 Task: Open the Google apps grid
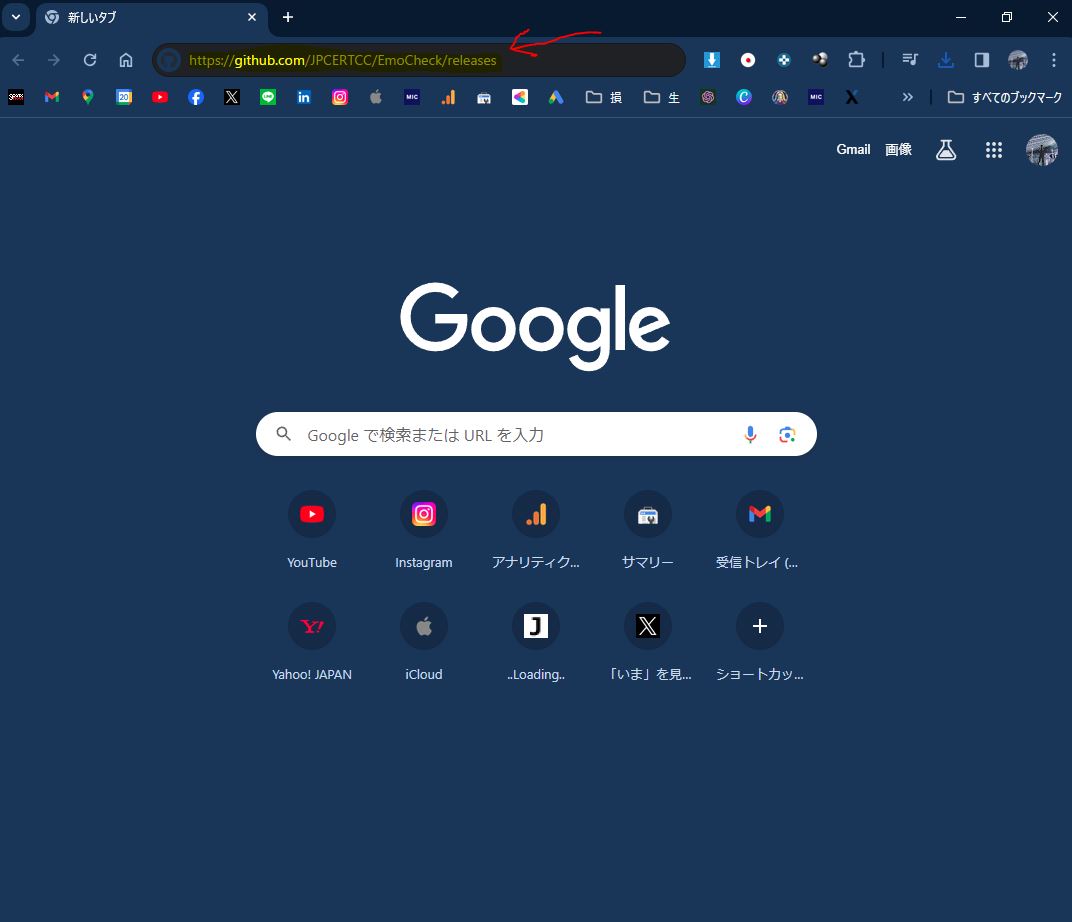[x=994, y=150]
